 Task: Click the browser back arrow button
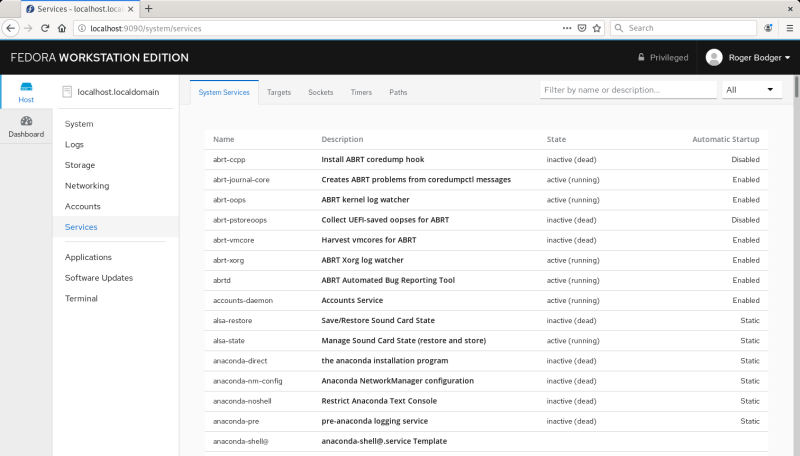click(11, 28)
